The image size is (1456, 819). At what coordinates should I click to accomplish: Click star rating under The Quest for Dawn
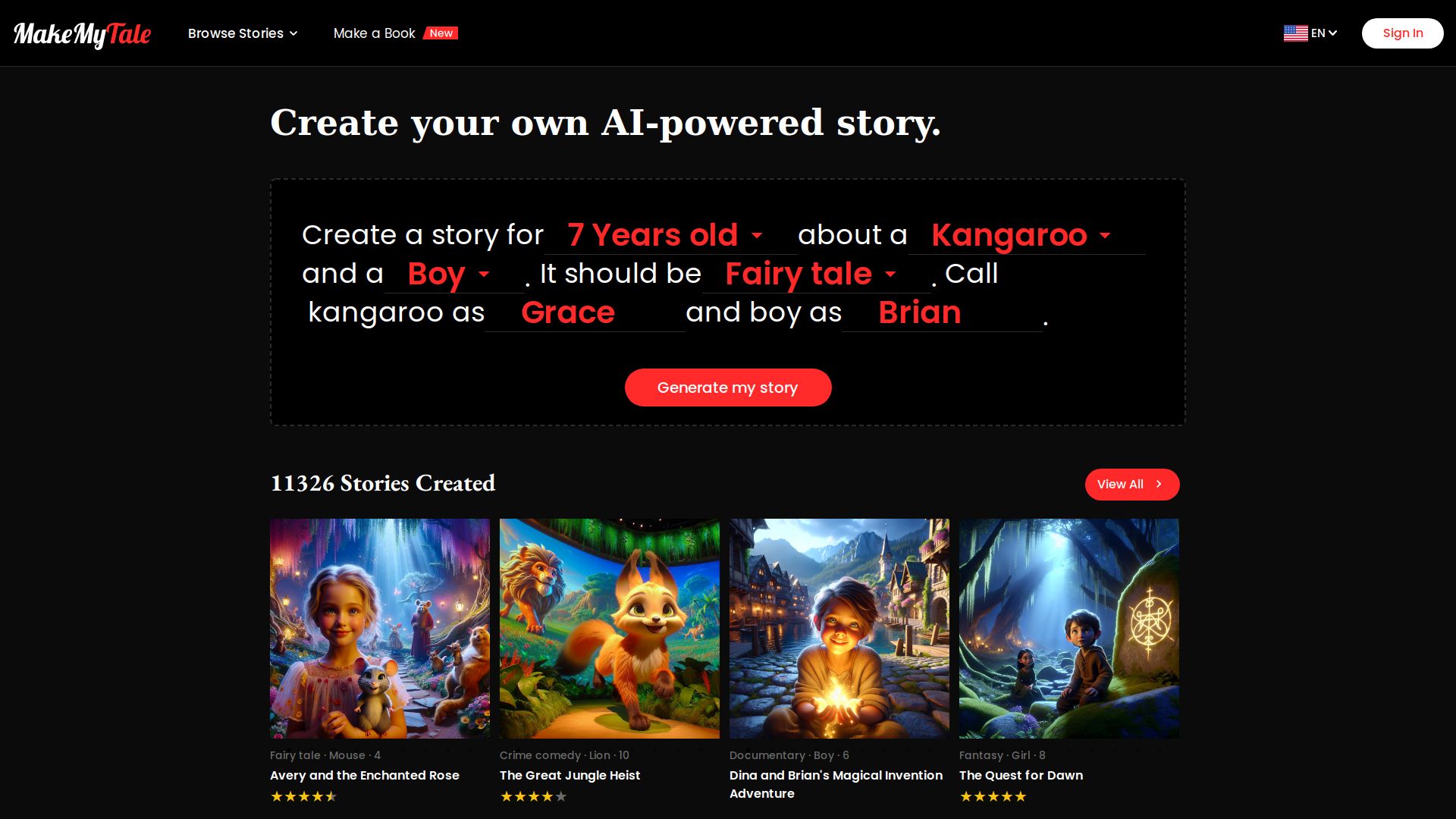993,796
